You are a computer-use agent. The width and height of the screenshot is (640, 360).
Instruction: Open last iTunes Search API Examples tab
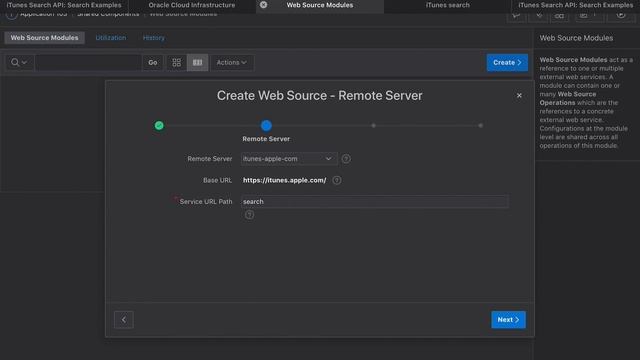[576, 5]
